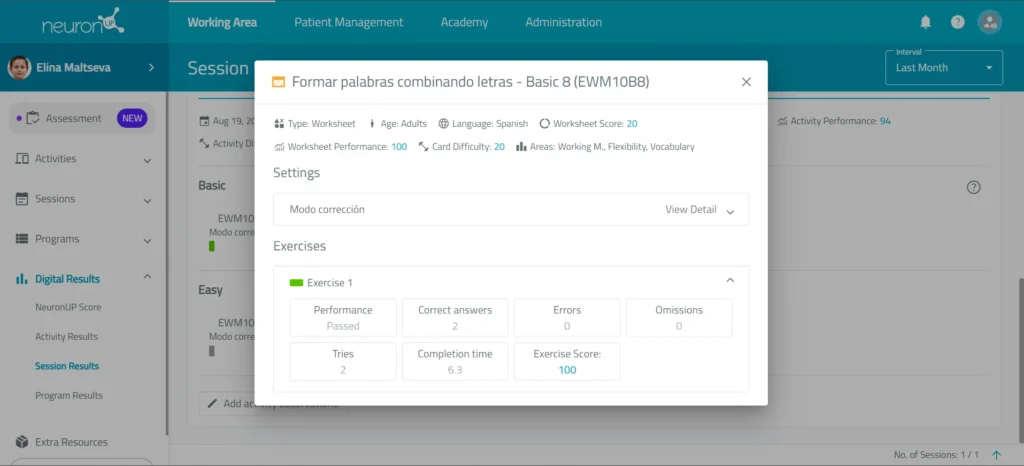Screen dimensions: 1024x466
Task: Click the Extra Resources box icon
Action: pos(22,442)
